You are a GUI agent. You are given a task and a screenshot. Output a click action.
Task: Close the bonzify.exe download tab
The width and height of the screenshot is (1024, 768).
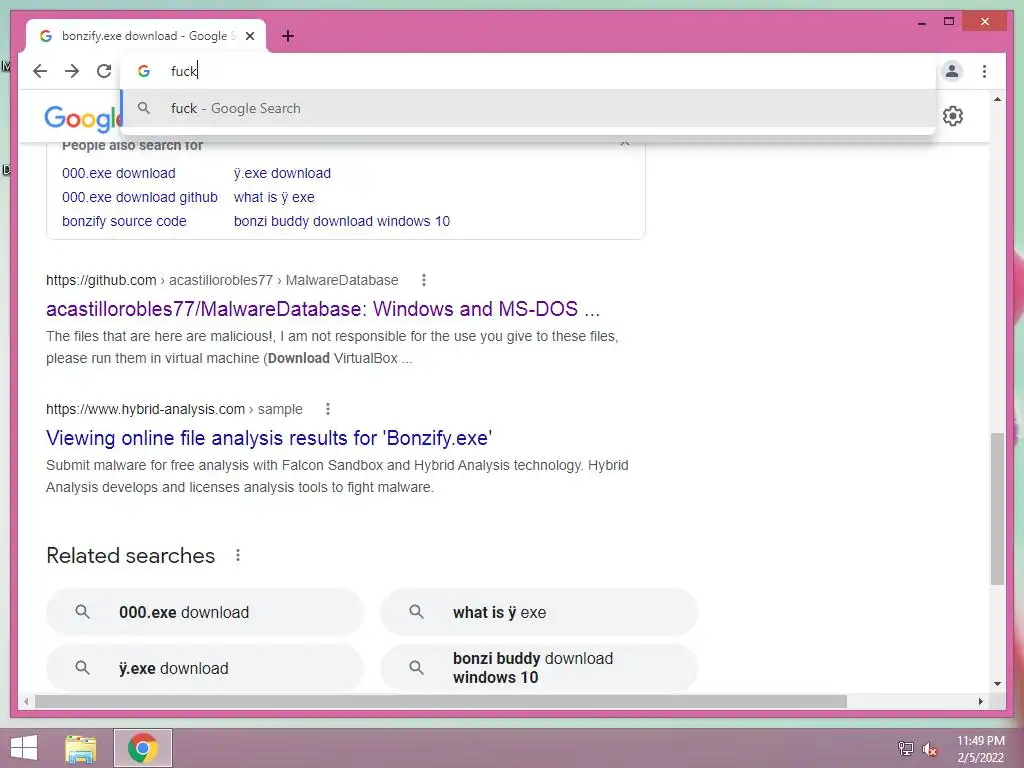[249, 36]
